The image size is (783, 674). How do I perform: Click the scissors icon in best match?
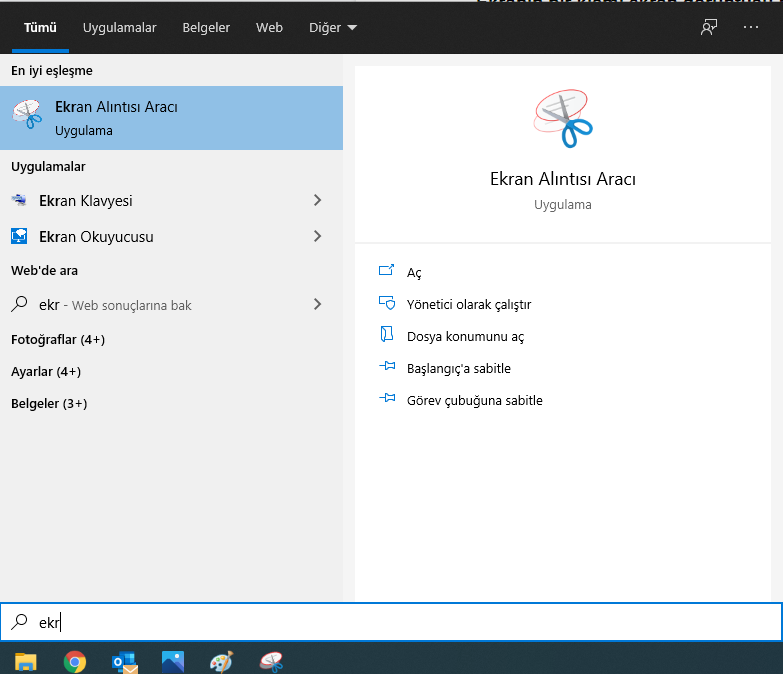tap(27, 114)
